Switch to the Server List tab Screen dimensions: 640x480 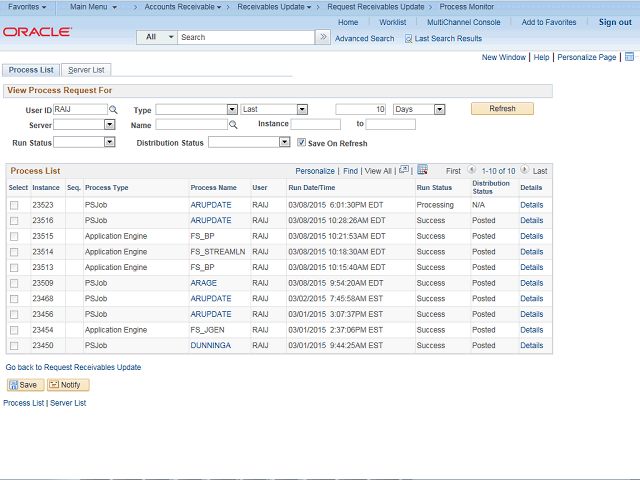point(86,70)
